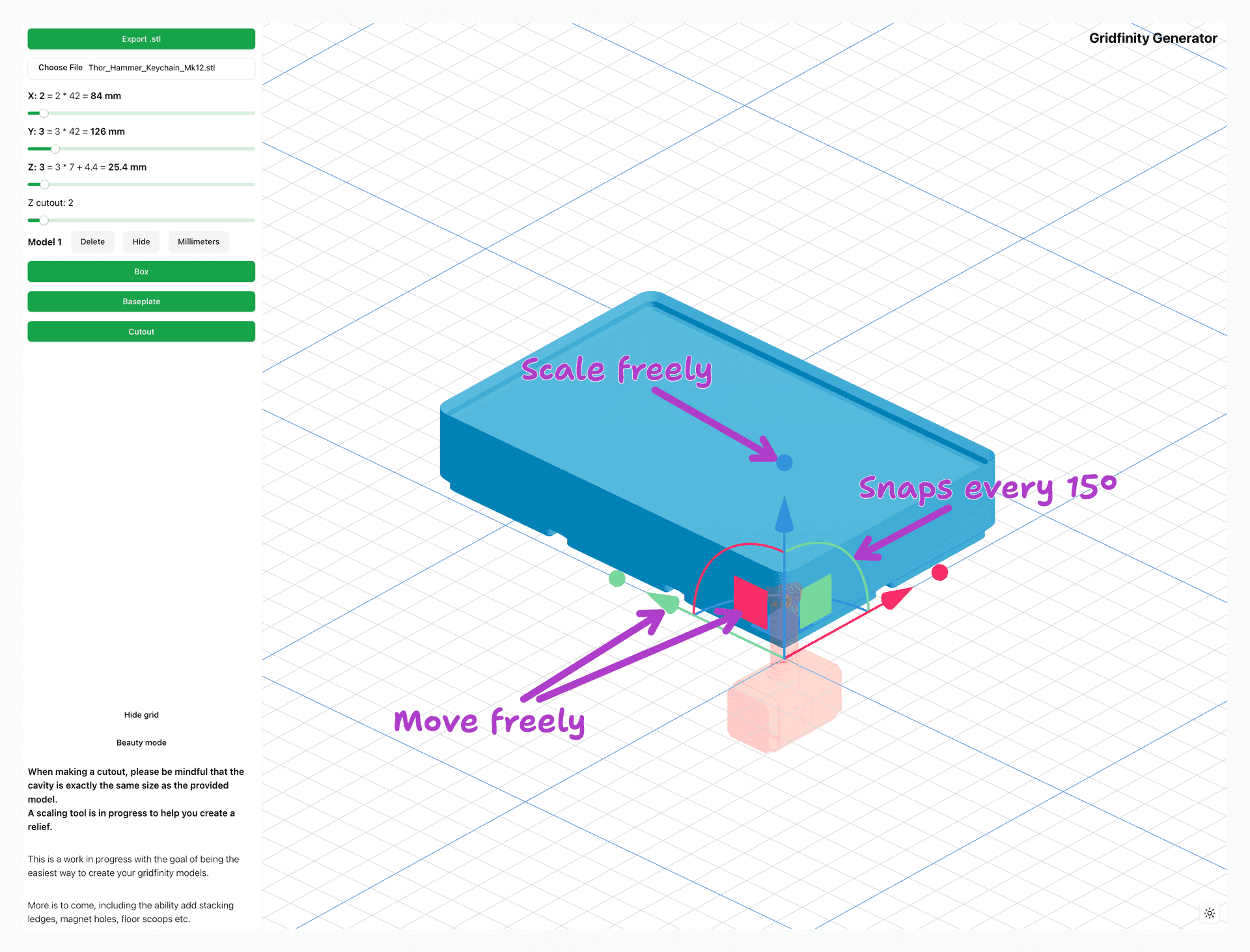The width and height of the screenshot is (1250, 952).
Task: Toggle the light/dark theme sun icon
Action: point(1209,913)
